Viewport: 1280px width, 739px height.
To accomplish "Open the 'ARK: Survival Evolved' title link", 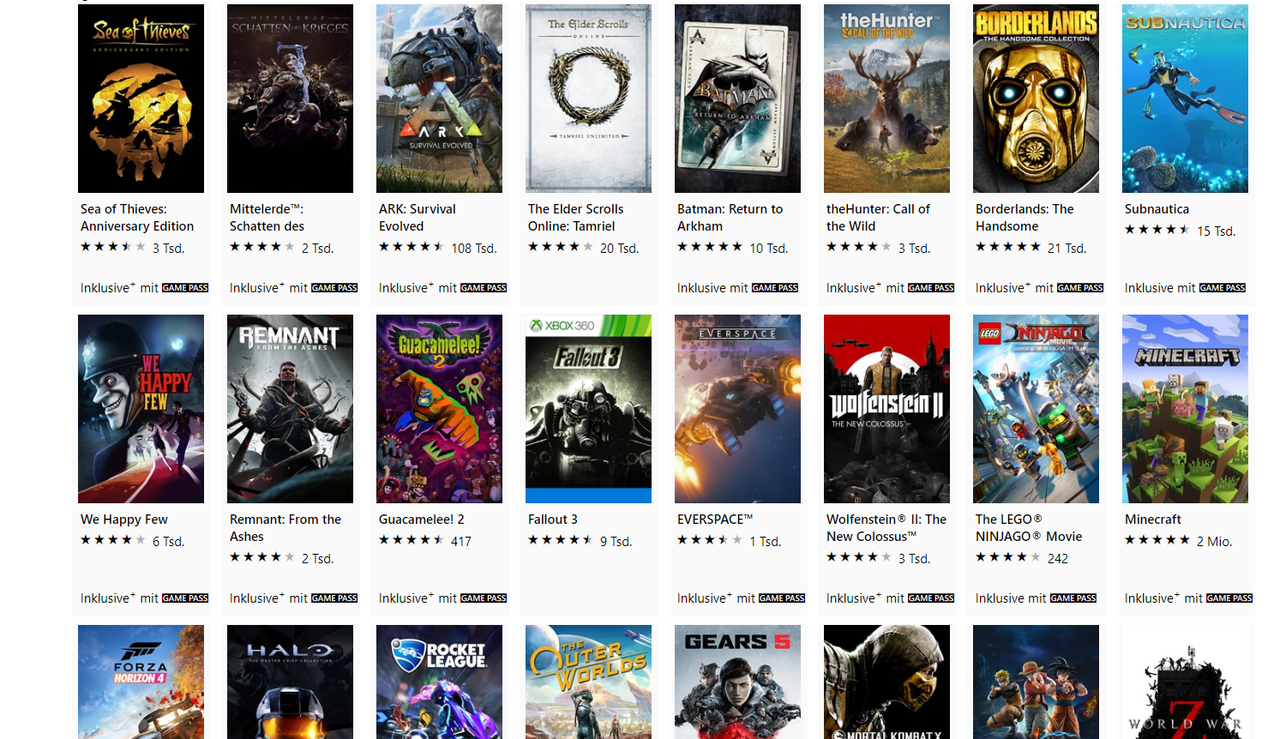I will coord(417,218).
